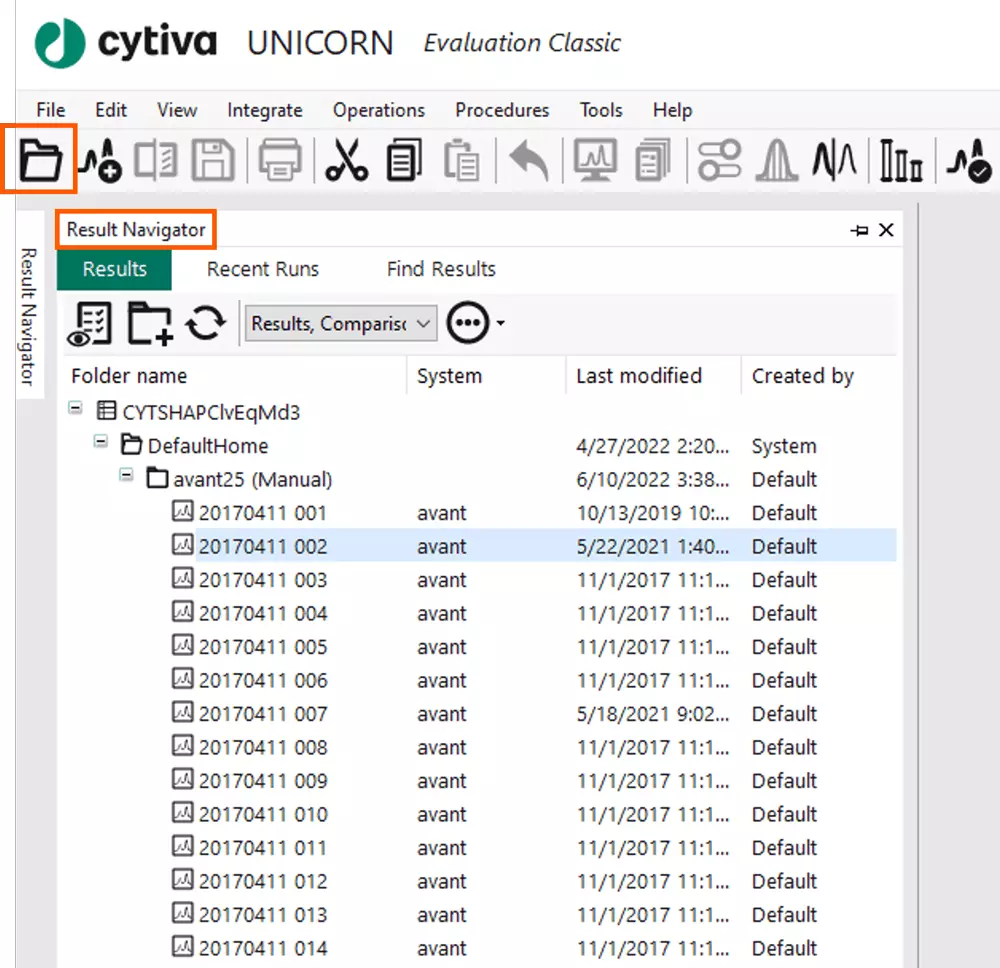The width and height of the screenshot is (1000, 968).
Task: Open the ellipsis more options button
Action: click(466, 322)
